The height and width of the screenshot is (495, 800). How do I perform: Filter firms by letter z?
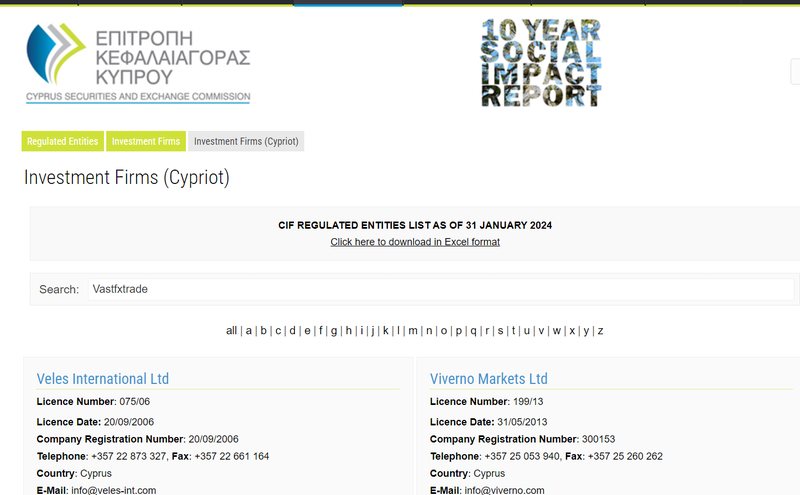pyautogui.click(x=601, y=331)
